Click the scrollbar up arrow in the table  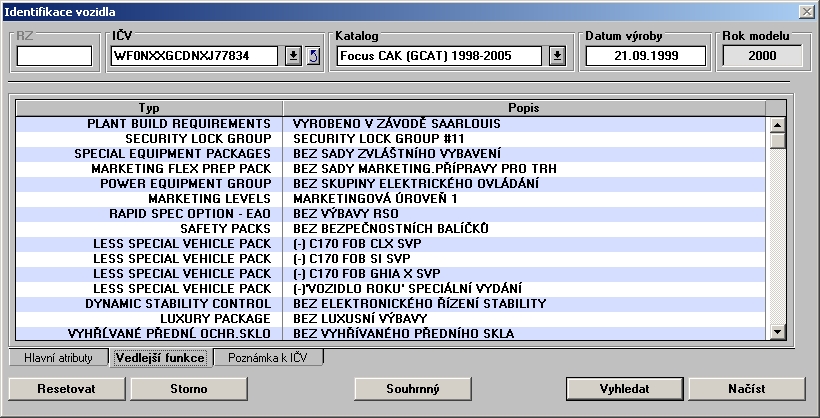click(777, 124)
